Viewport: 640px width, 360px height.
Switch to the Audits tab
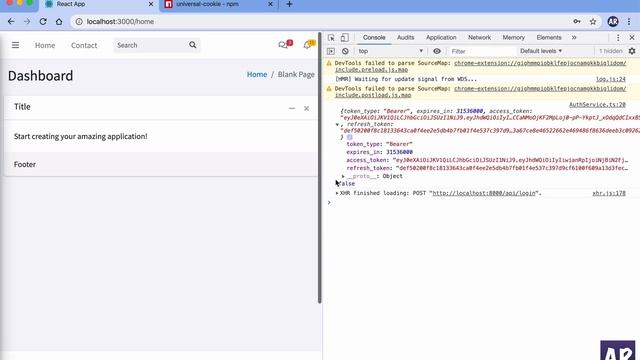(405, 38)
